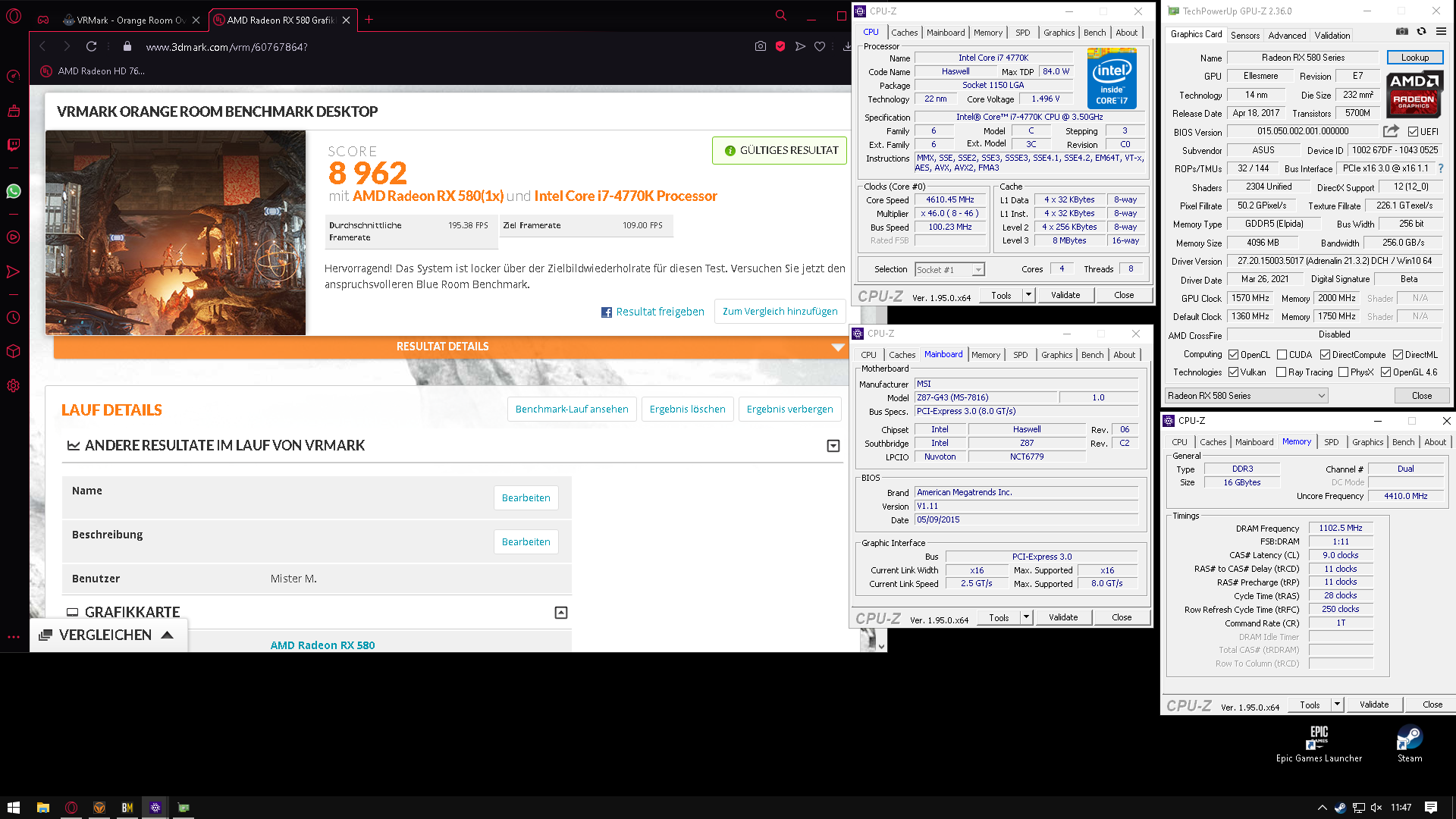
Task: Open the My Flow arrow icon
Action: click(x=14, y=271)
